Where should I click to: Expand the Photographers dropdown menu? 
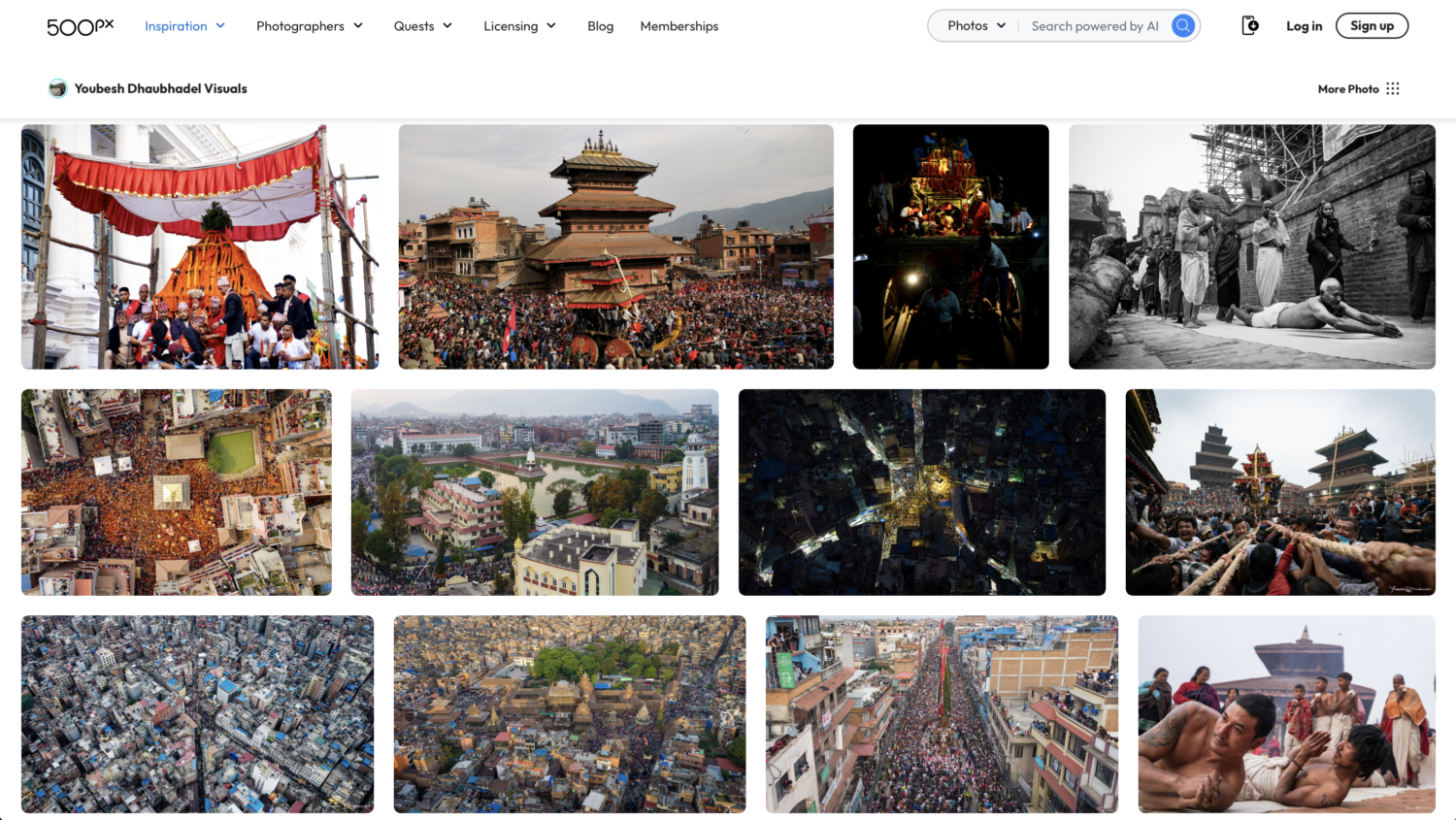[x=309, y=26]
